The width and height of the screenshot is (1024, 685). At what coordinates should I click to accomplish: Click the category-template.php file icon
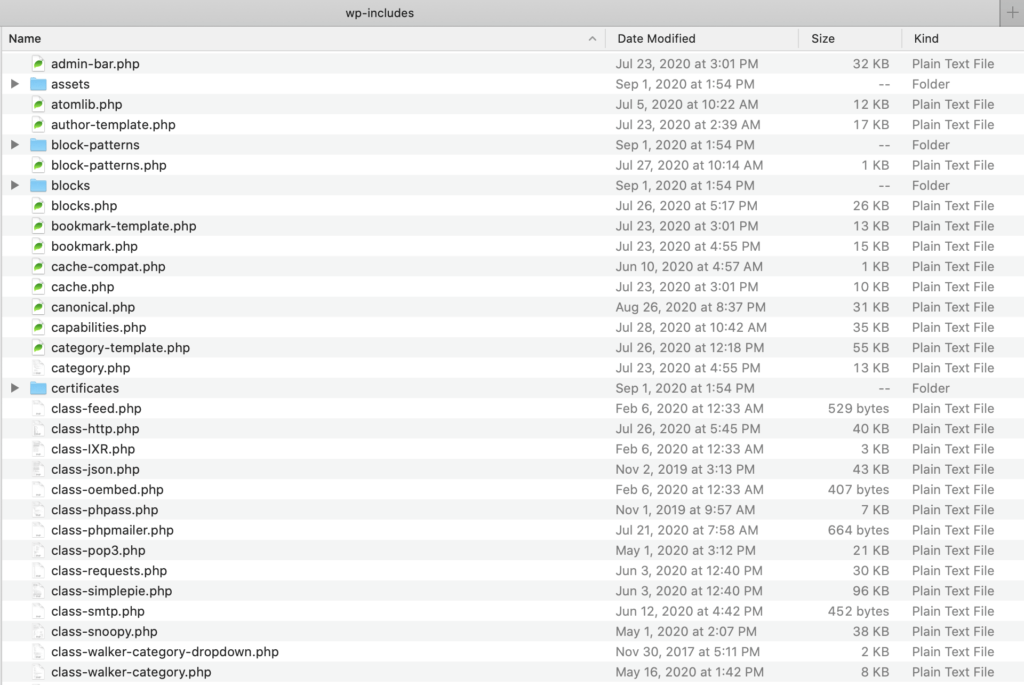coord(39,347)
